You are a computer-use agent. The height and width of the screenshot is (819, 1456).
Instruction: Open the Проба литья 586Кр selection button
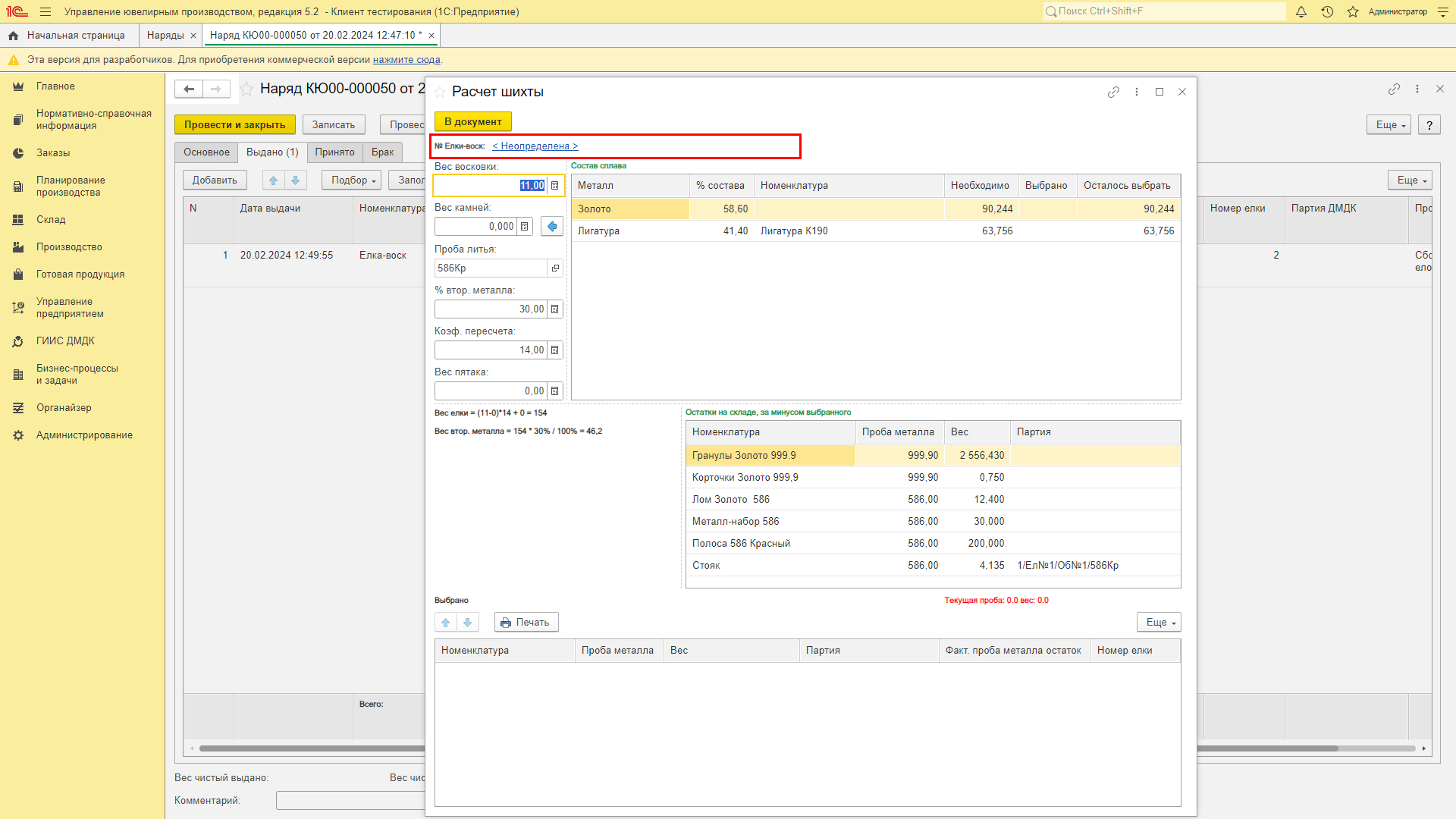[x=555, y=268]
